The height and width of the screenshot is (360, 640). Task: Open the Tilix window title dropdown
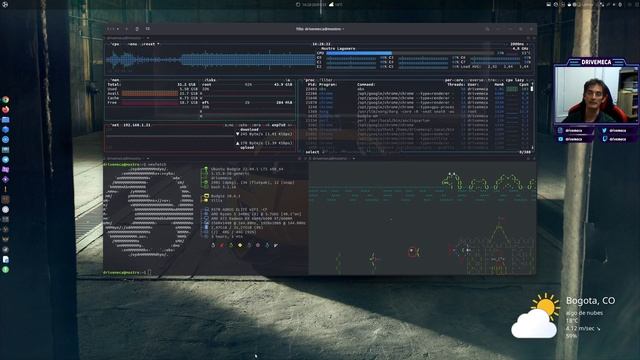coord(320,29)
